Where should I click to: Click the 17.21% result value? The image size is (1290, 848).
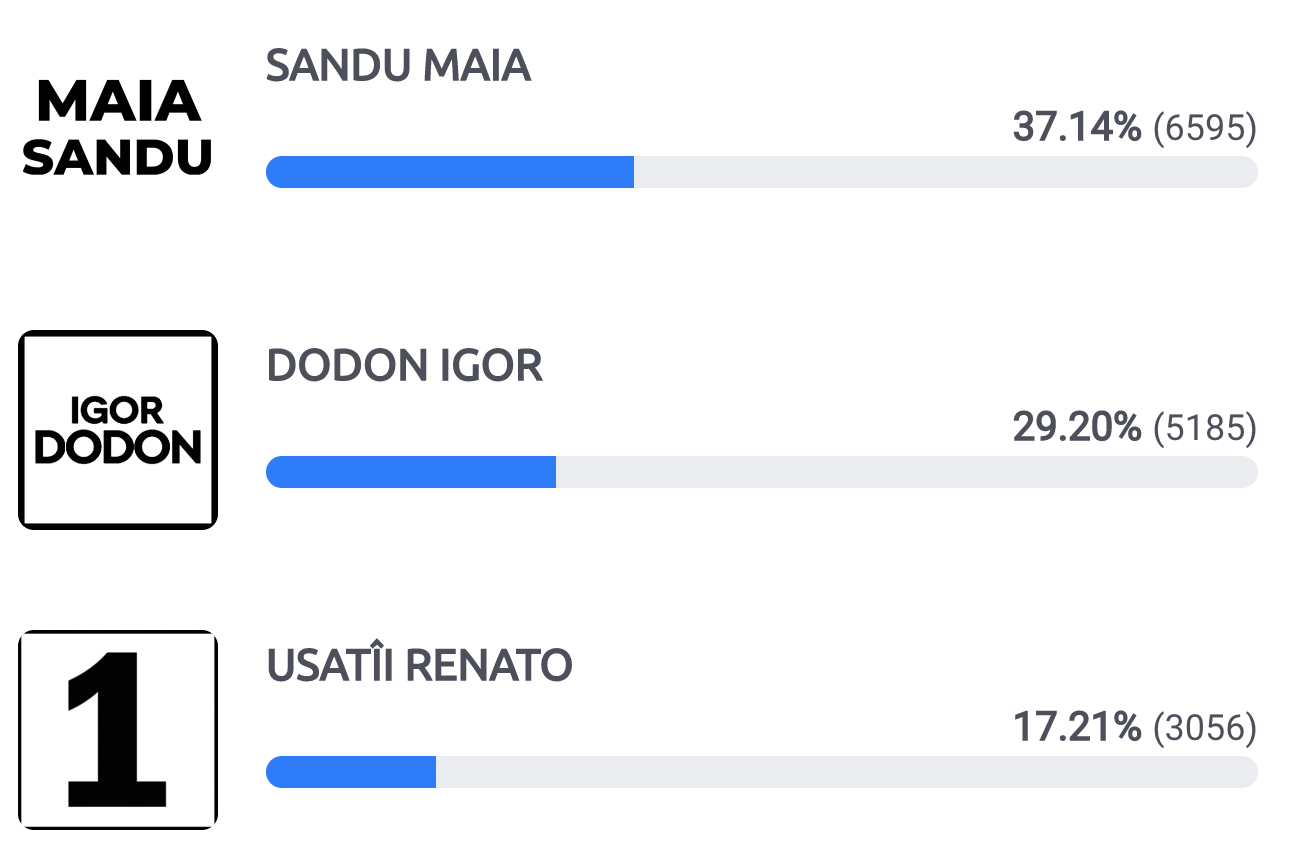[x=1076, y=727]
